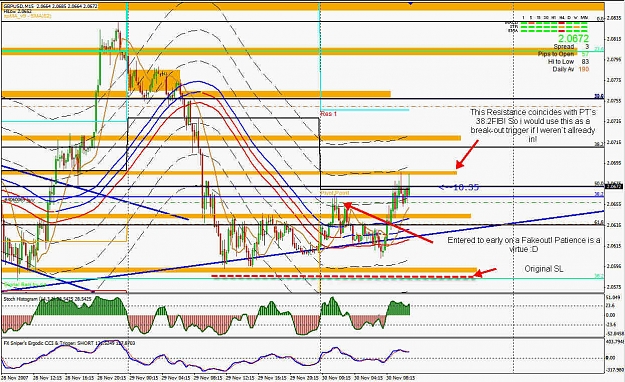Click the '29 Nov 08:15' time axis label

point(208,377)
